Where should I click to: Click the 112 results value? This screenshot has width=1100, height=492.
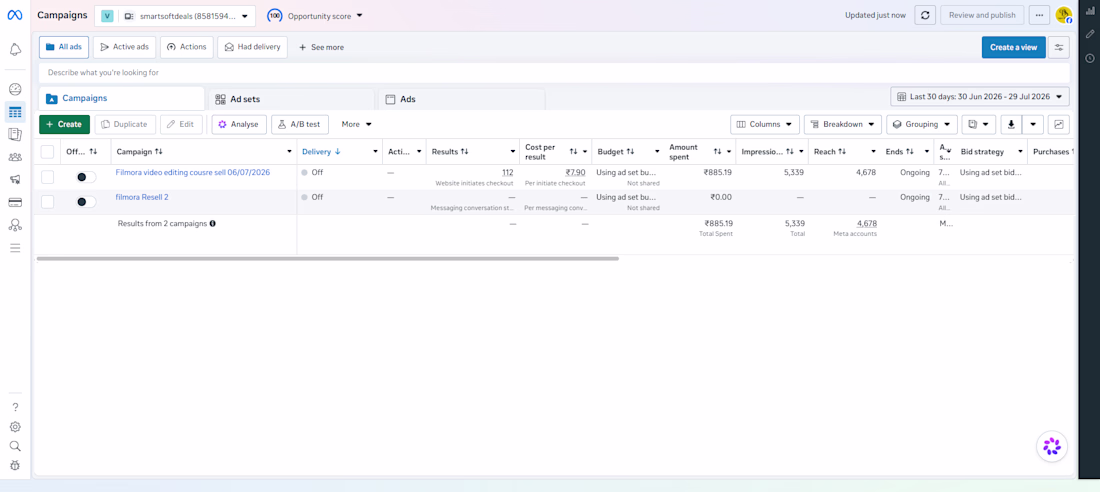507,172
